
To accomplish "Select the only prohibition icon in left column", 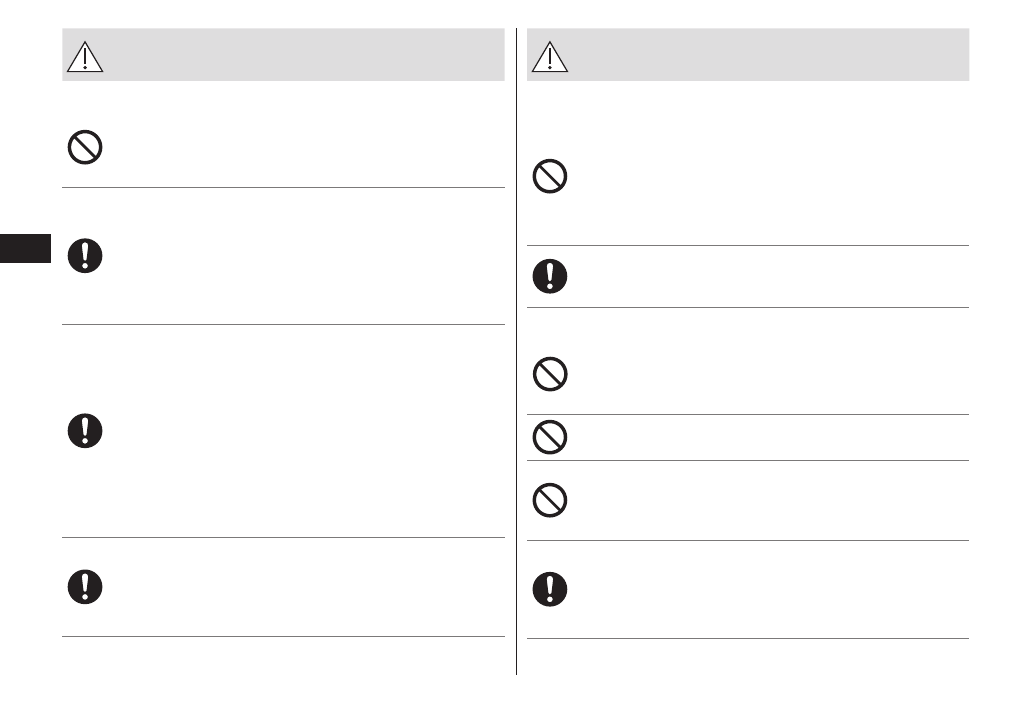I will point(84,149).
